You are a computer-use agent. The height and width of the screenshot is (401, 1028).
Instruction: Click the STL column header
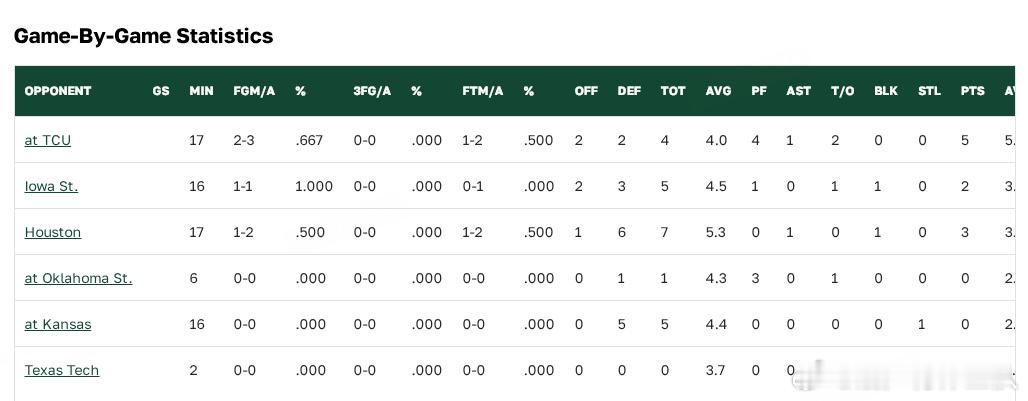(x=929, y=91)
